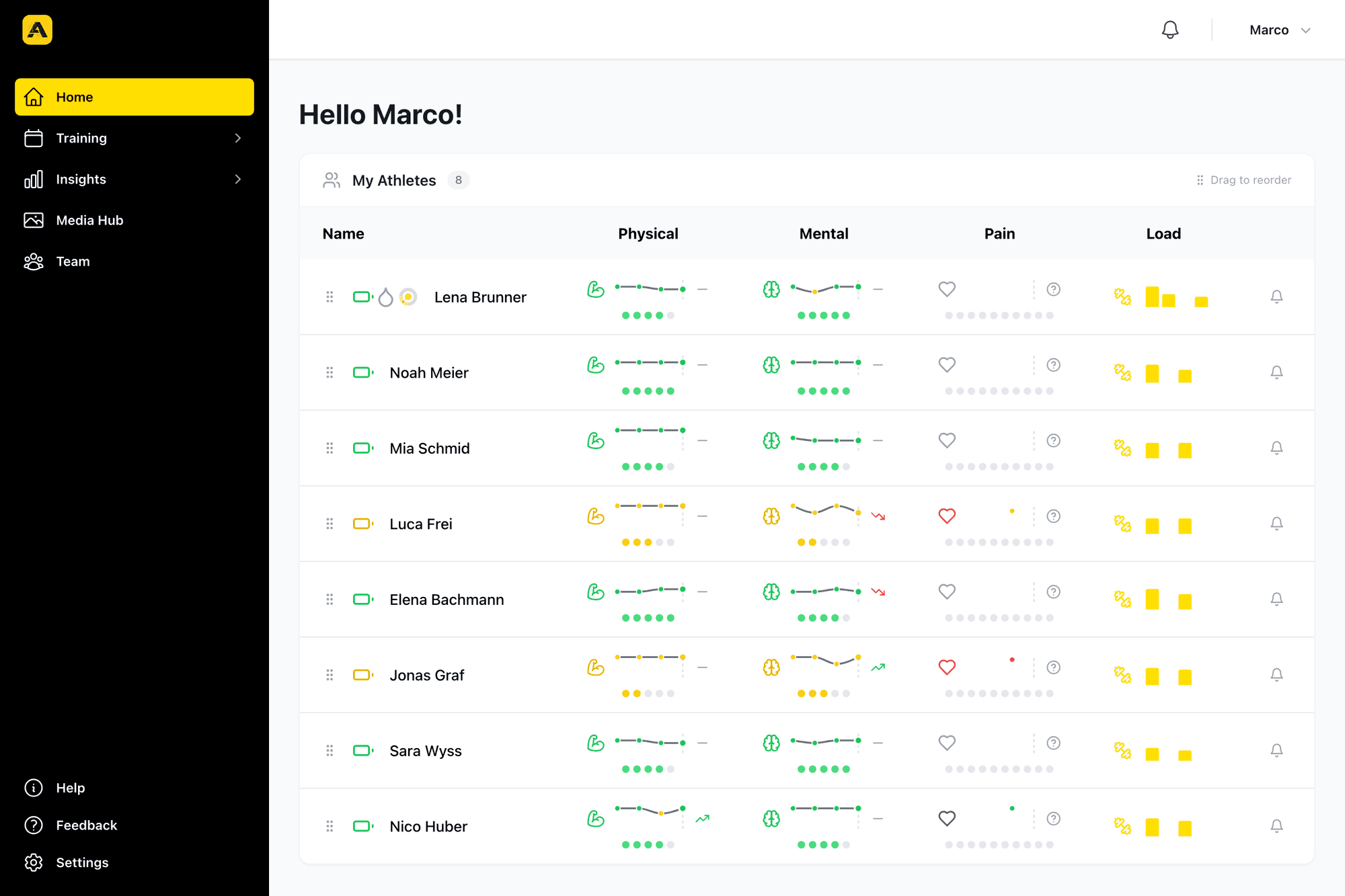The width and height of the screenshot is (1345, 896).
Task: Click Lena Brunner's physical muscle icon
Action: (x=596, y=289)
